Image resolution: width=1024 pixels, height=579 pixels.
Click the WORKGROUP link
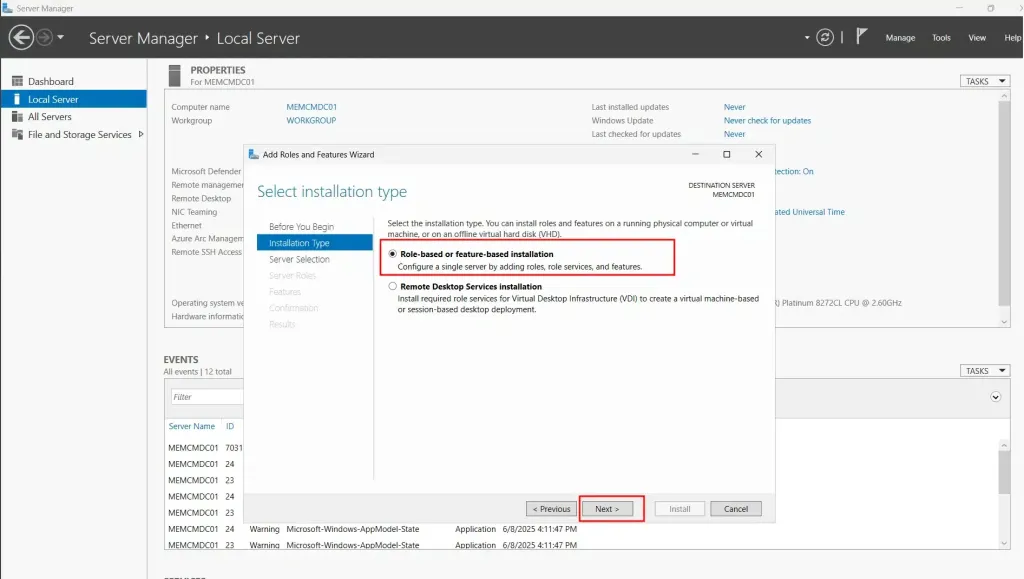coord(311,121)
